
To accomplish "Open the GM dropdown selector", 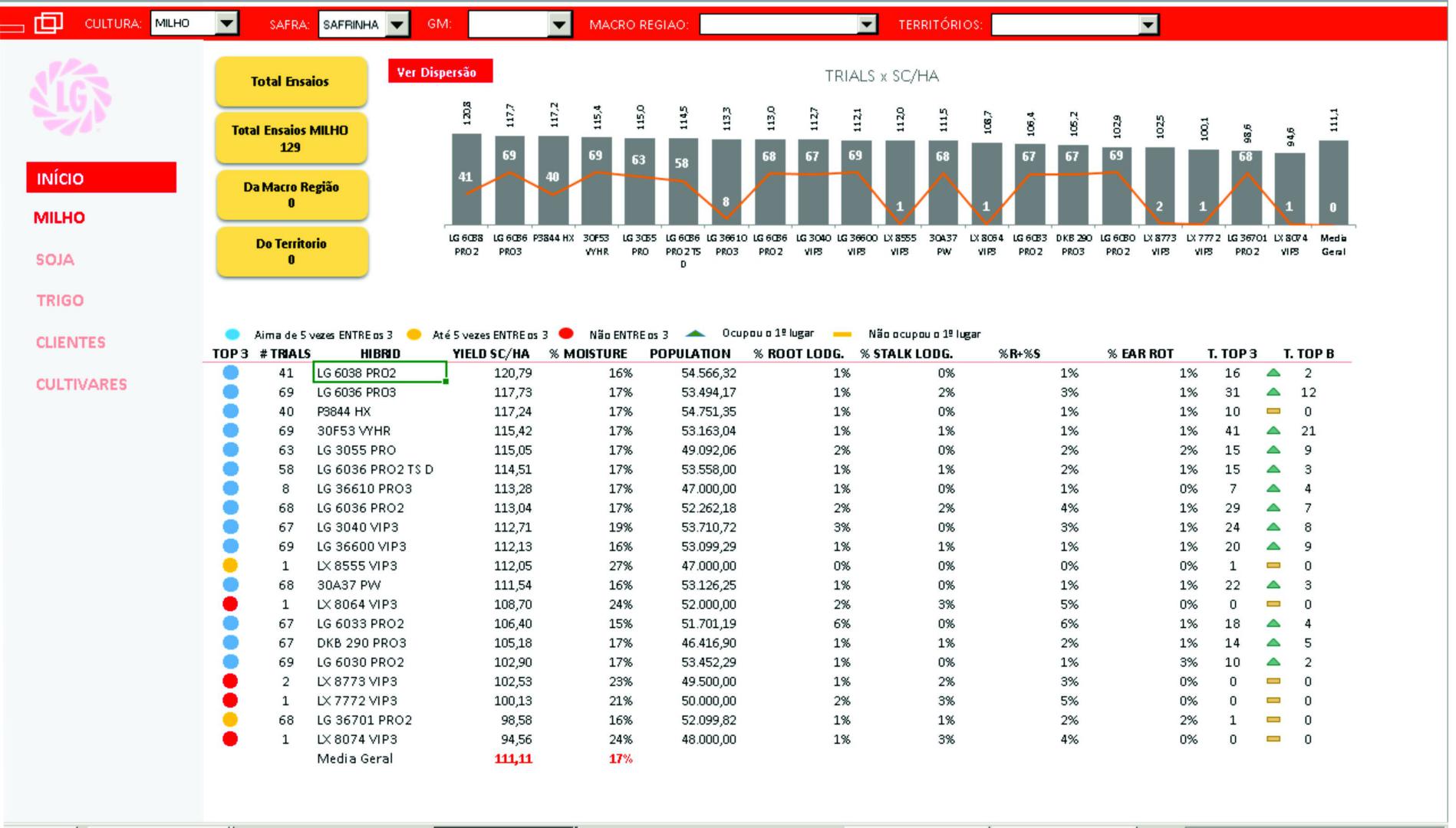I will coord(560,25).
